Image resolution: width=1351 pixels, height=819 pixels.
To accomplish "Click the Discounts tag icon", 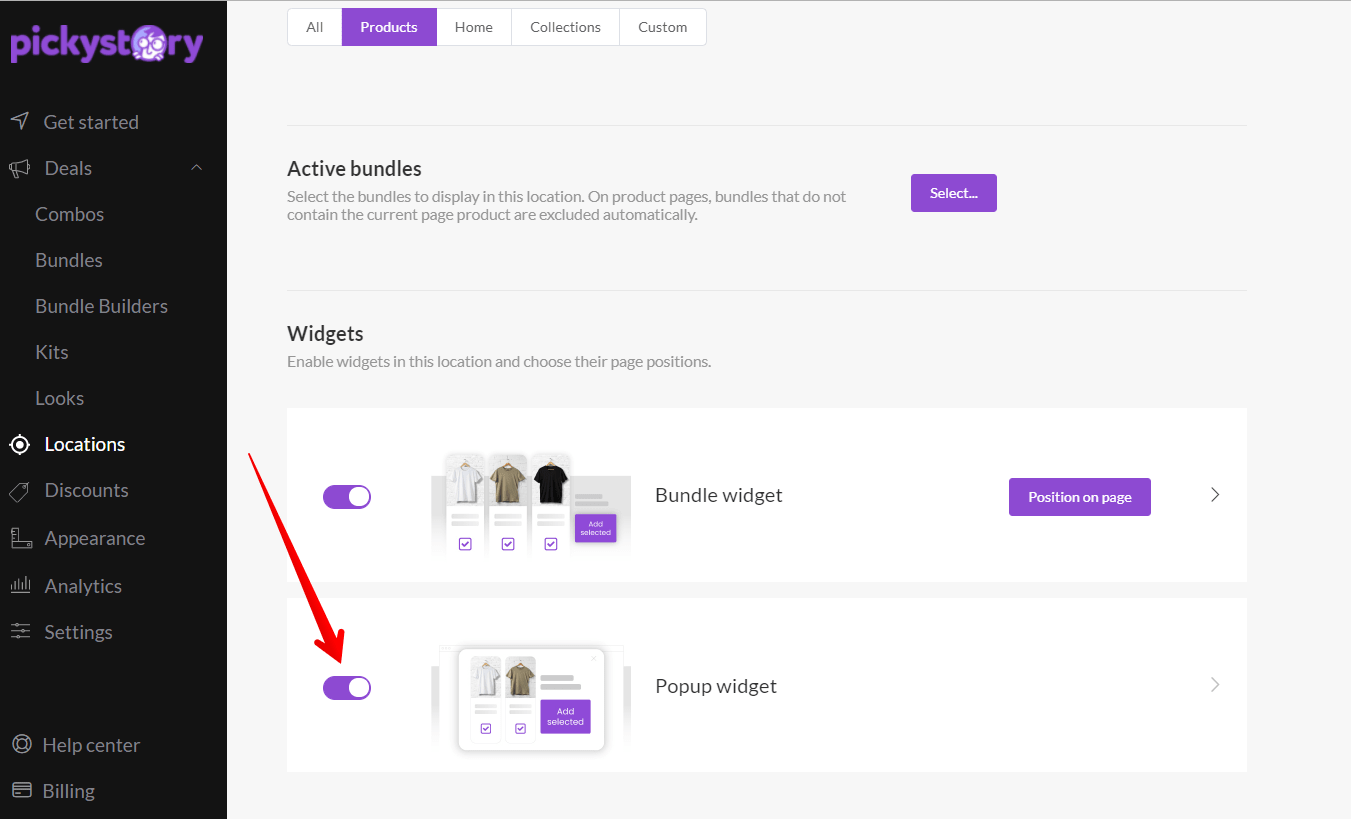I will (19, 491).
